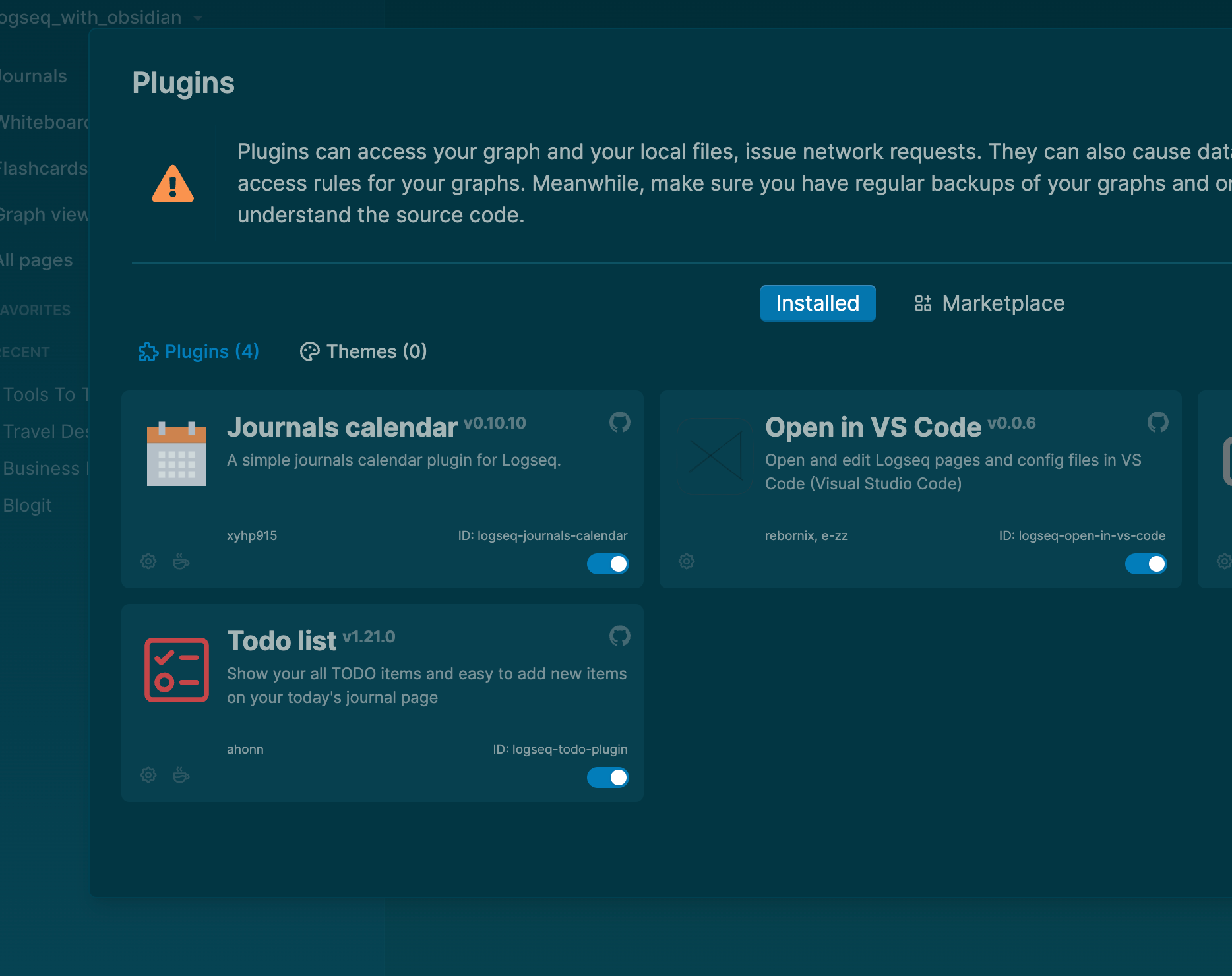1232x976 pixels.
Task: Open settings gear for Open in VS Code
Action: (687, 561)
